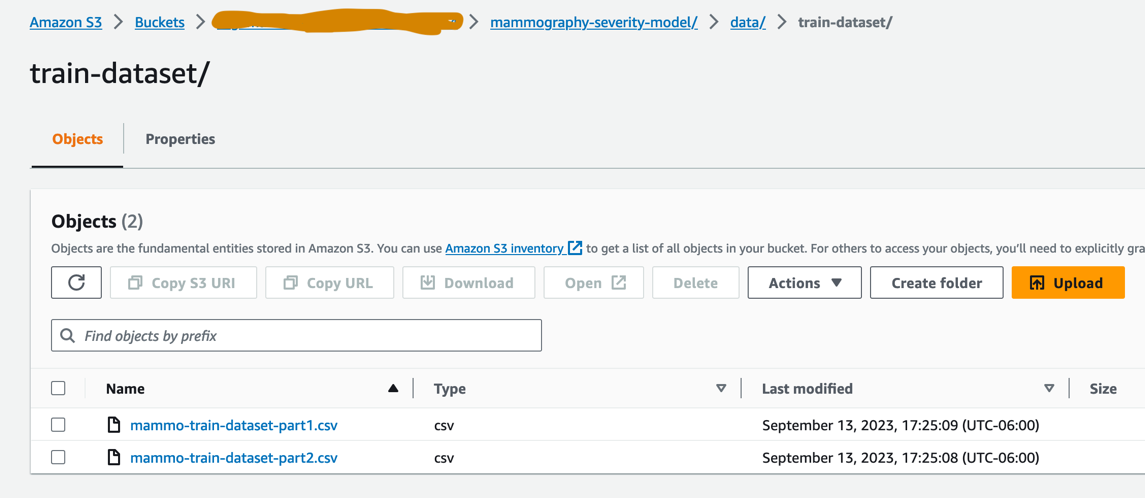Screen dimensions: 1145x498
Task: Click the refresh objects icon button
Action: tap(76, 283)
